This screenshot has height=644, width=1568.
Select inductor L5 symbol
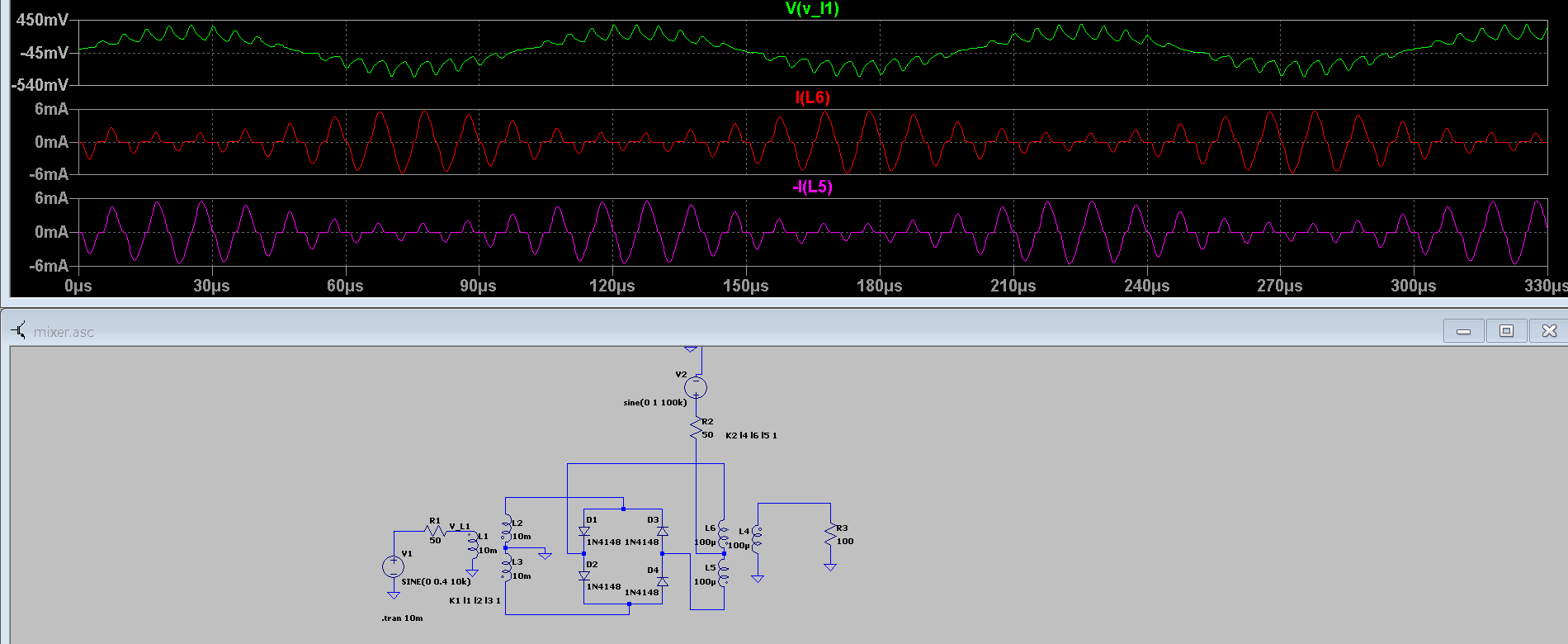[x=724, y=574]
